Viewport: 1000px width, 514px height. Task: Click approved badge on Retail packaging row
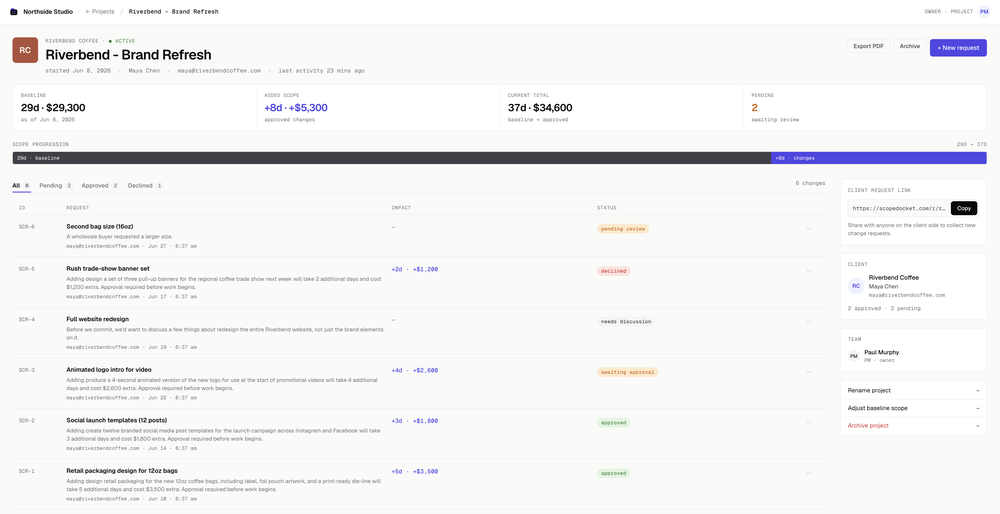(614, 473)
